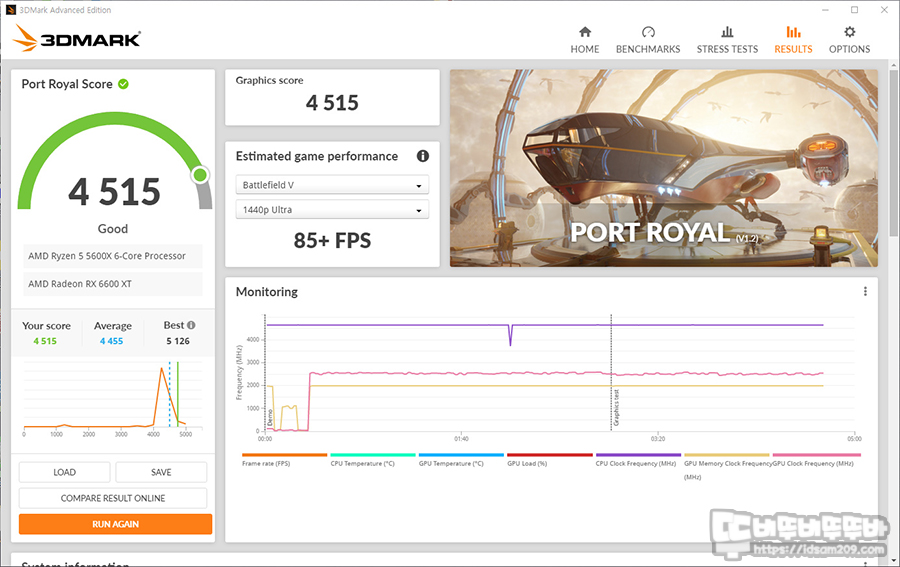Image resolution: width=900 pixels, height=567 pixels.
Task: Click the Port Royal preview image
Action: click(664, 168)
